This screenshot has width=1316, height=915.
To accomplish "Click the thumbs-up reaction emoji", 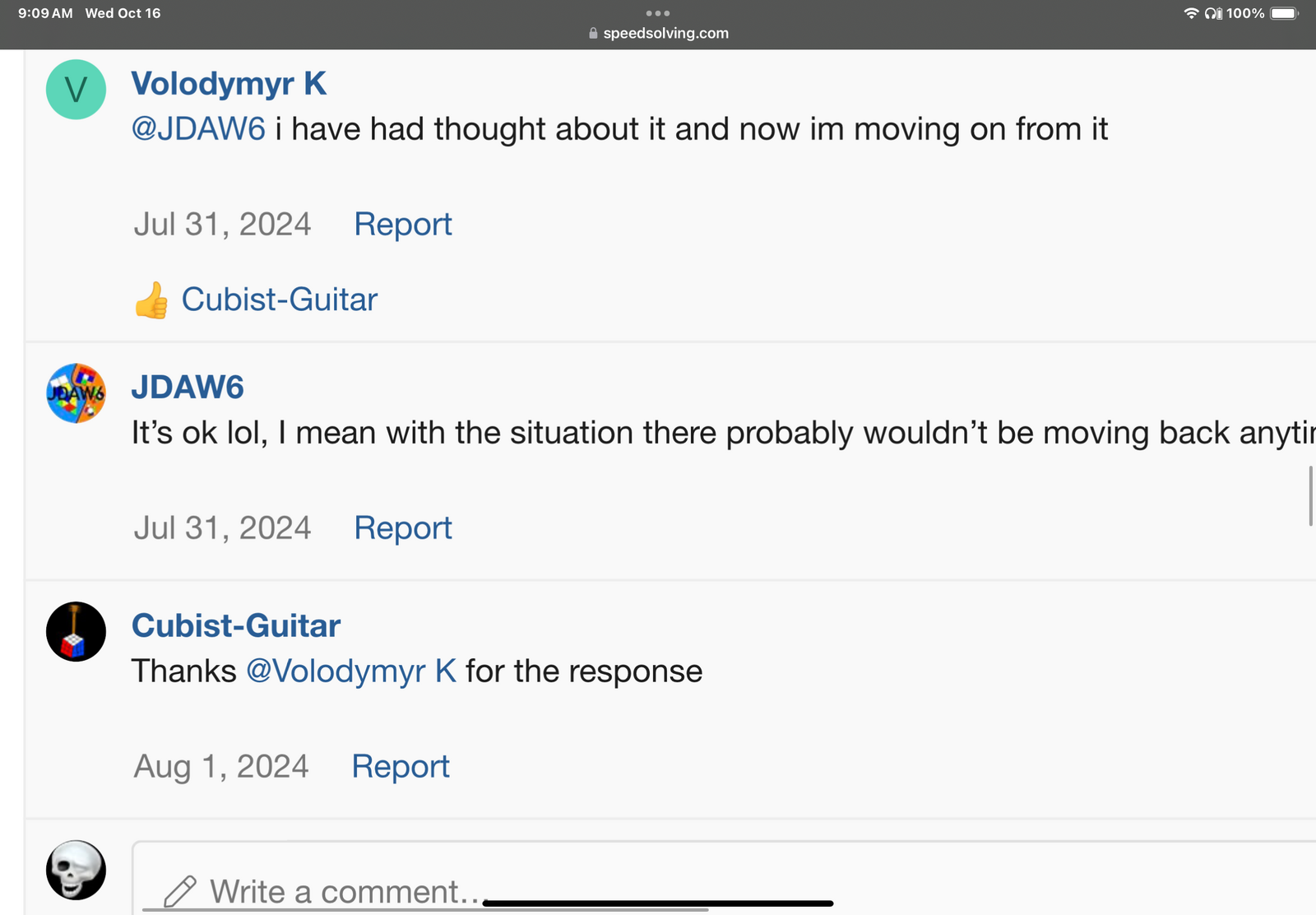I will click(x=151, y=300).
